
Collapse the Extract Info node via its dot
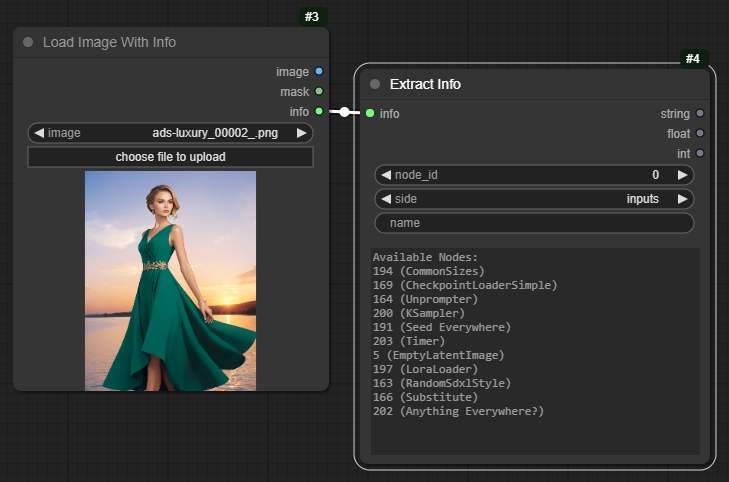(x=375, y=84)
